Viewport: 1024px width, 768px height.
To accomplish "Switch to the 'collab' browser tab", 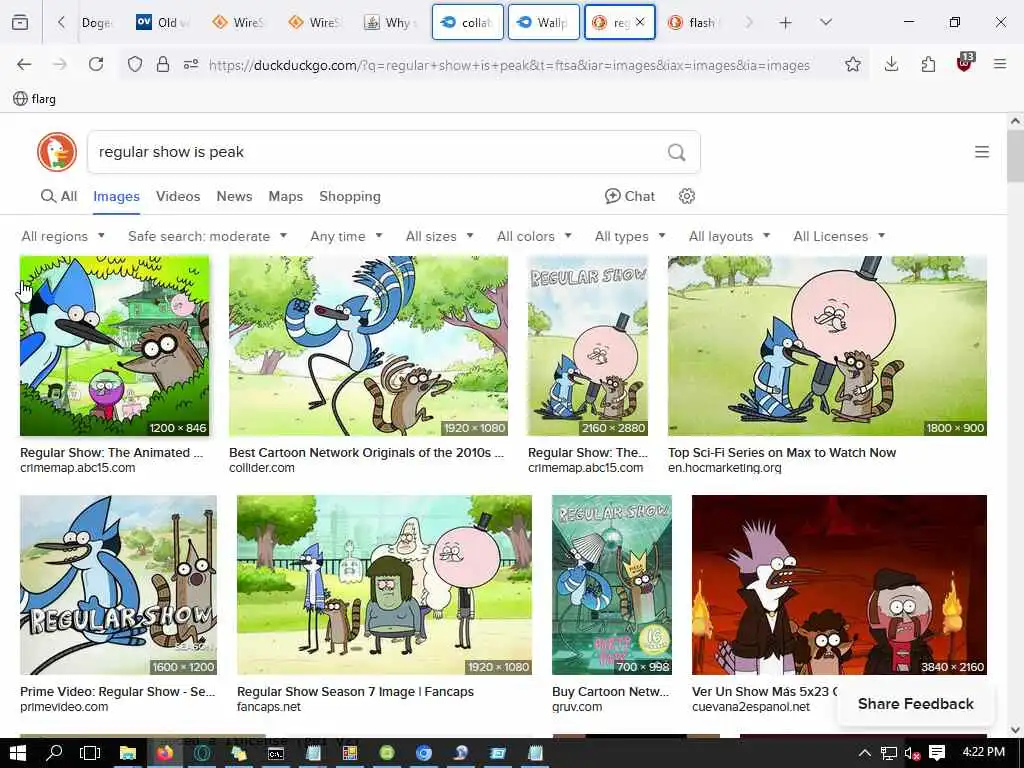I will pos(468,22).
